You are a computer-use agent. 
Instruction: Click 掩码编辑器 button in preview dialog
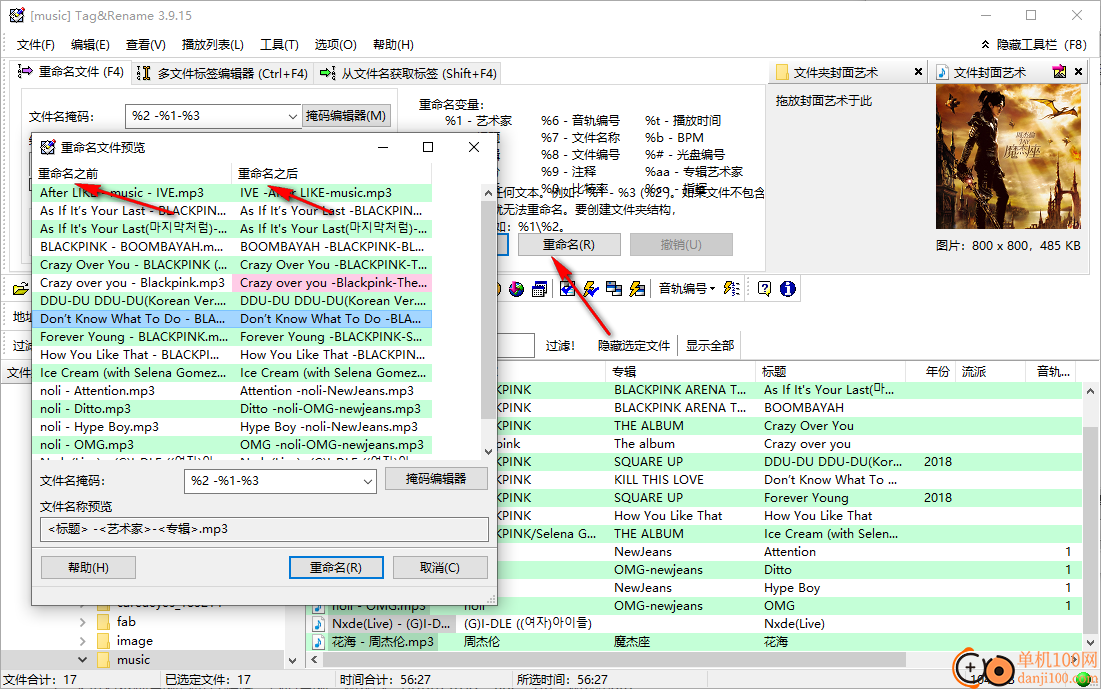[x=436, y=479]
